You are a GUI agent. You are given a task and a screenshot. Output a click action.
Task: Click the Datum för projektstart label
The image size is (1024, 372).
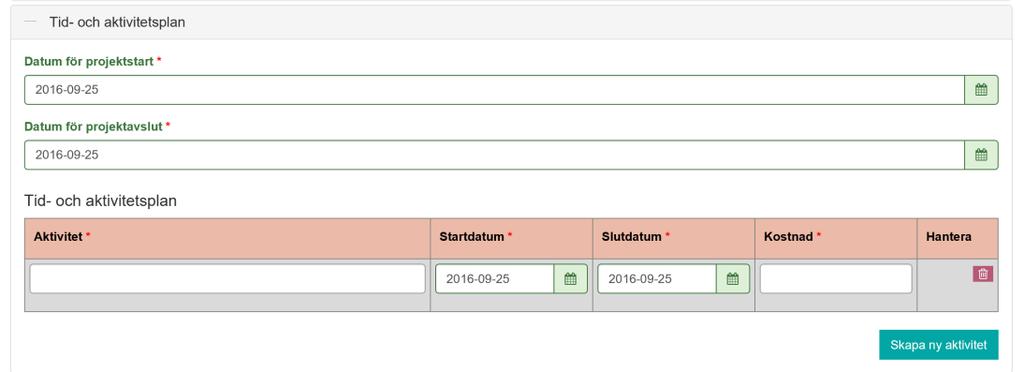coord(89,61)
